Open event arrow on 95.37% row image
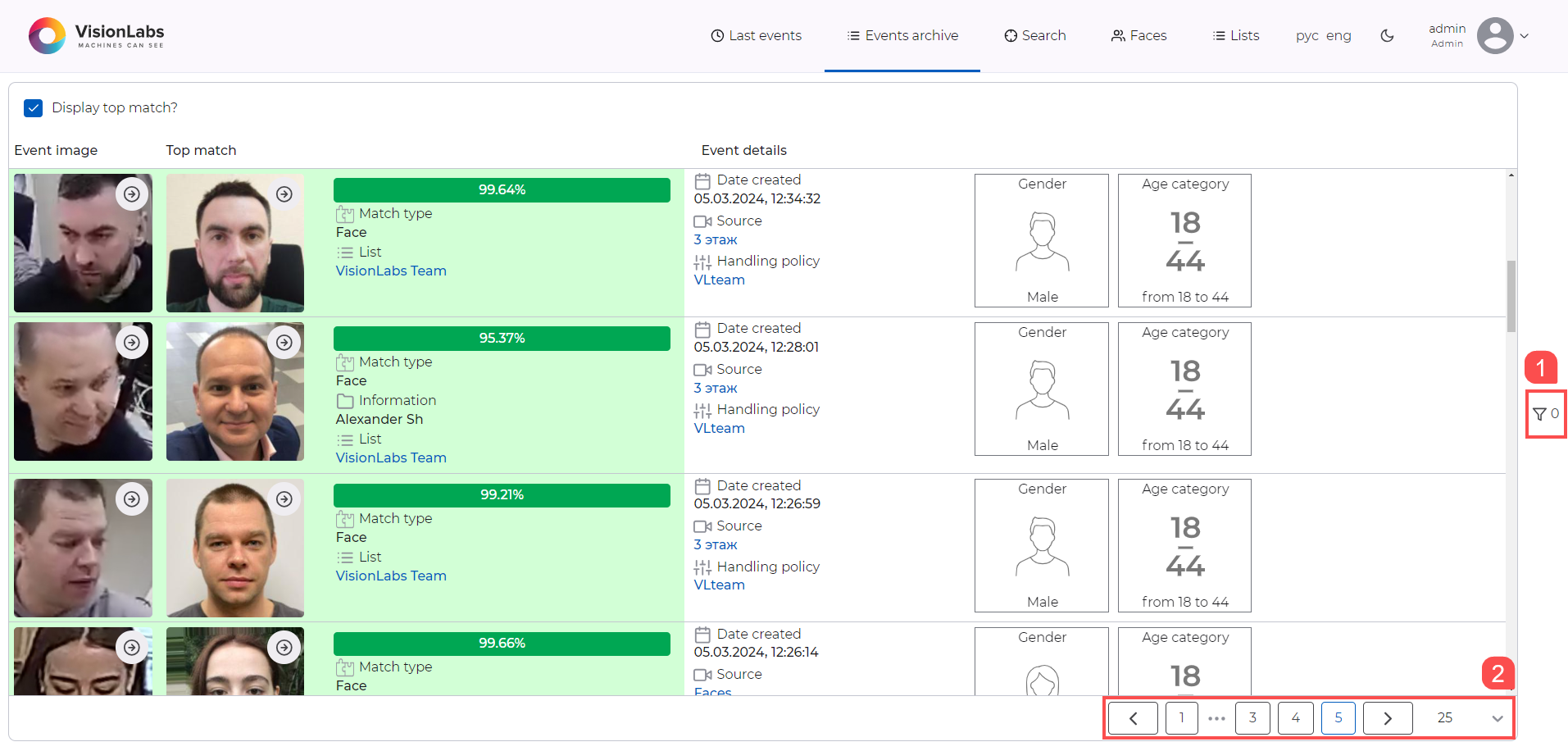 132,343
